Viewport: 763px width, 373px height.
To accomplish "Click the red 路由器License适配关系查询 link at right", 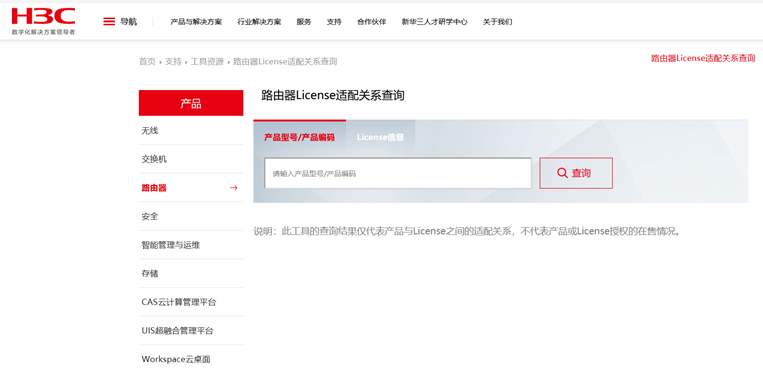I will (x=703, y=58).
